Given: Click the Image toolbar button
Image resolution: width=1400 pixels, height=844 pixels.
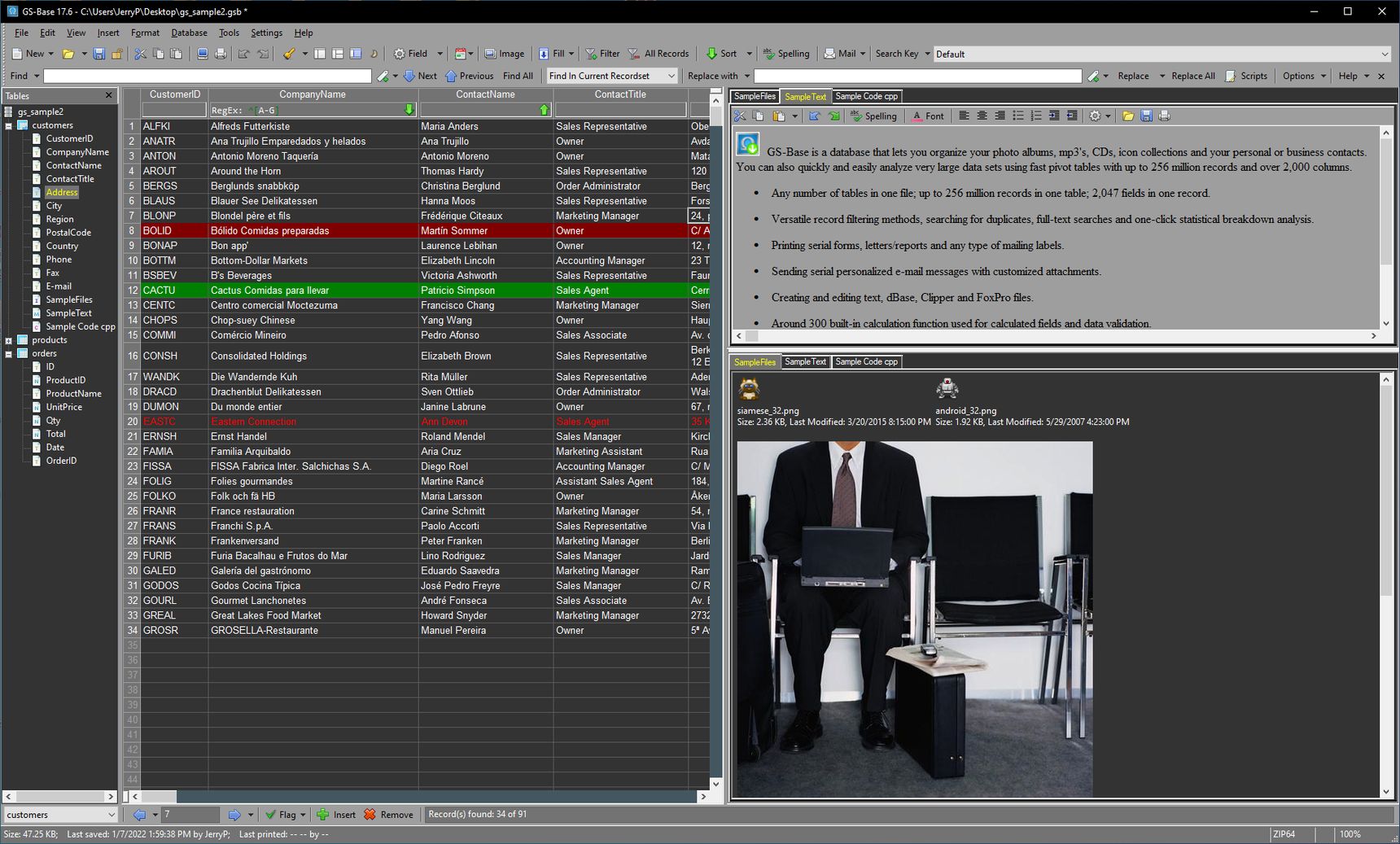Looking at the screenshot, I should click(x=505, y=54).
